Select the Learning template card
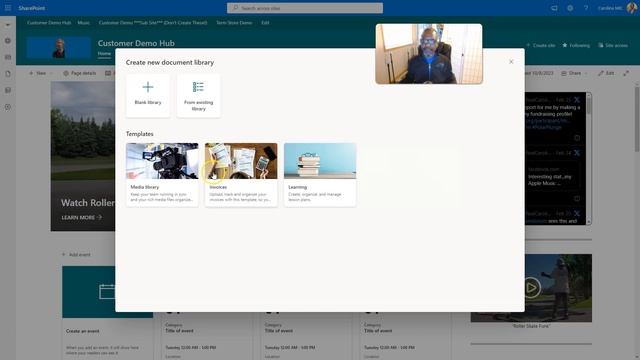This screenshot has width=640, height=360. click(x=320, y=175)
